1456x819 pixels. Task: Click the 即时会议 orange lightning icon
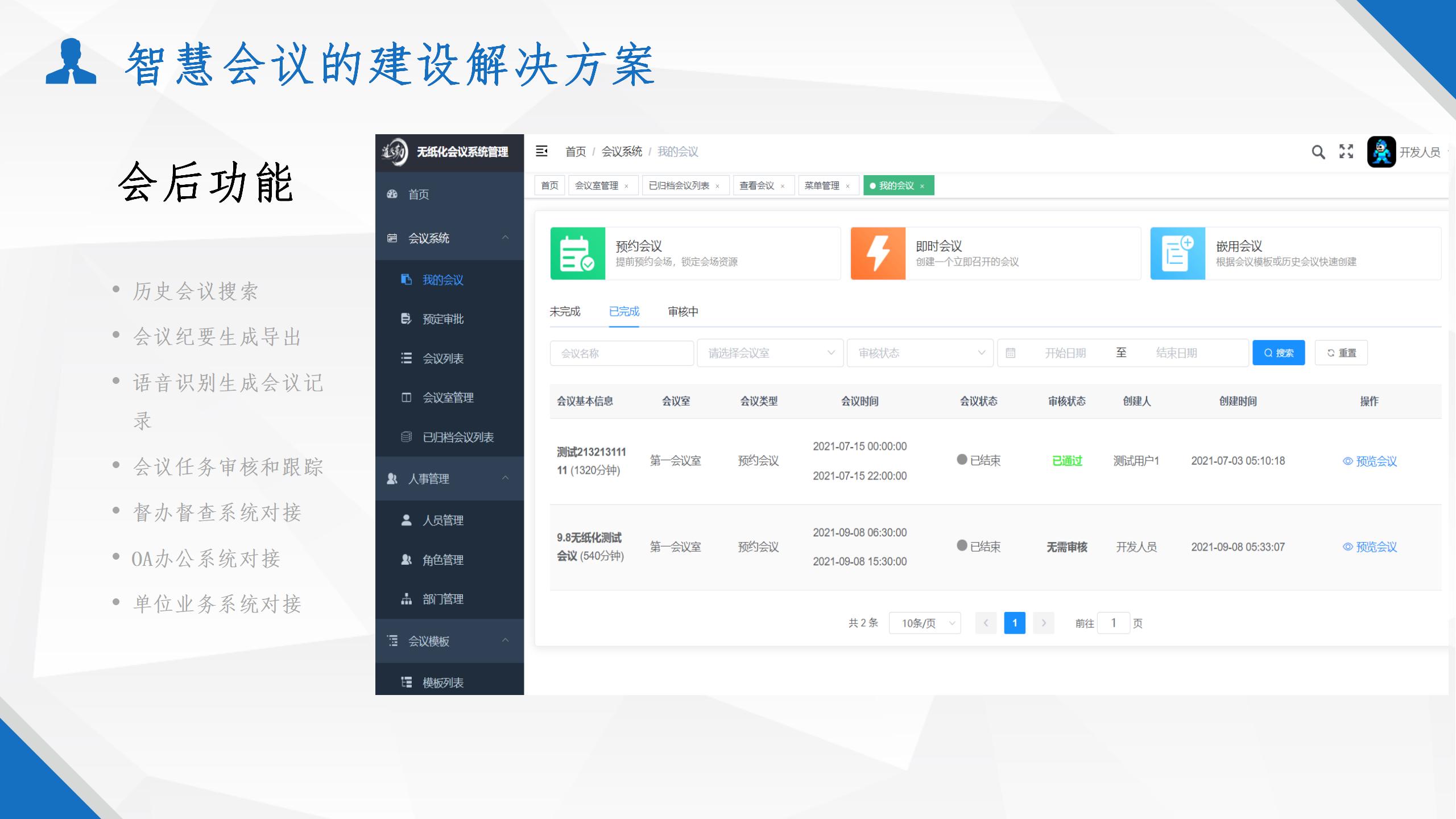[x=878, y=254]
